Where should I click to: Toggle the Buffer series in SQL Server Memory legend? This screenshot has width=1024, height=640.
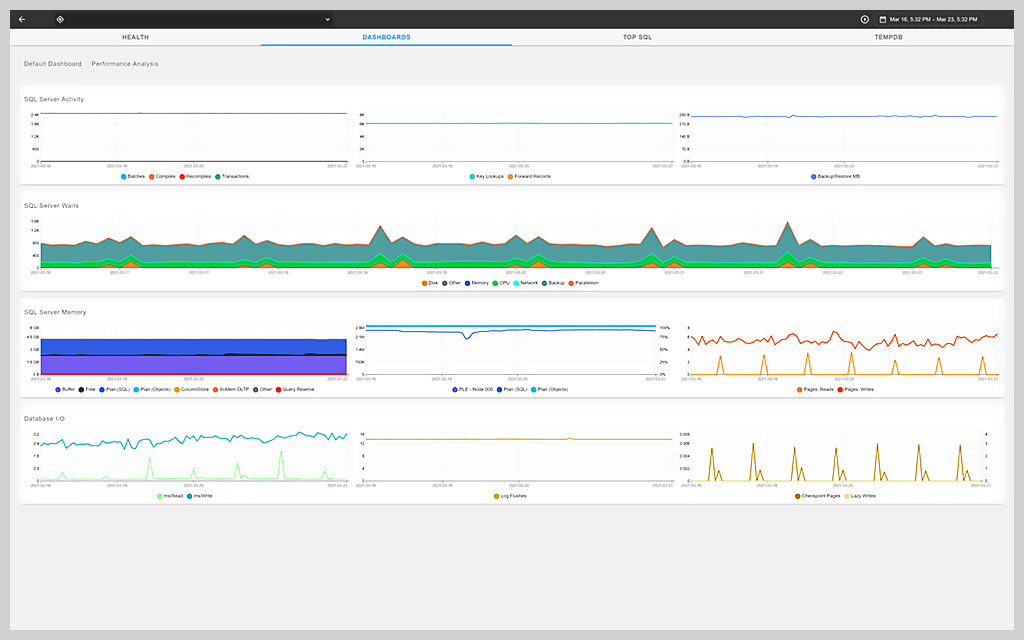pyautogui.click(x=57, y=390)
